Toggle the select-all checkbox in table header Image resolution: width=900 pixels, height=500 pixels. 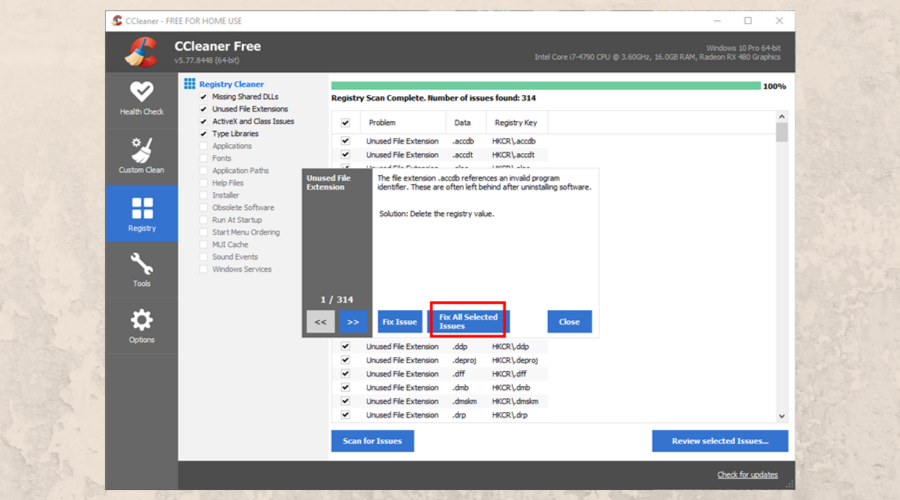[345, 123]
